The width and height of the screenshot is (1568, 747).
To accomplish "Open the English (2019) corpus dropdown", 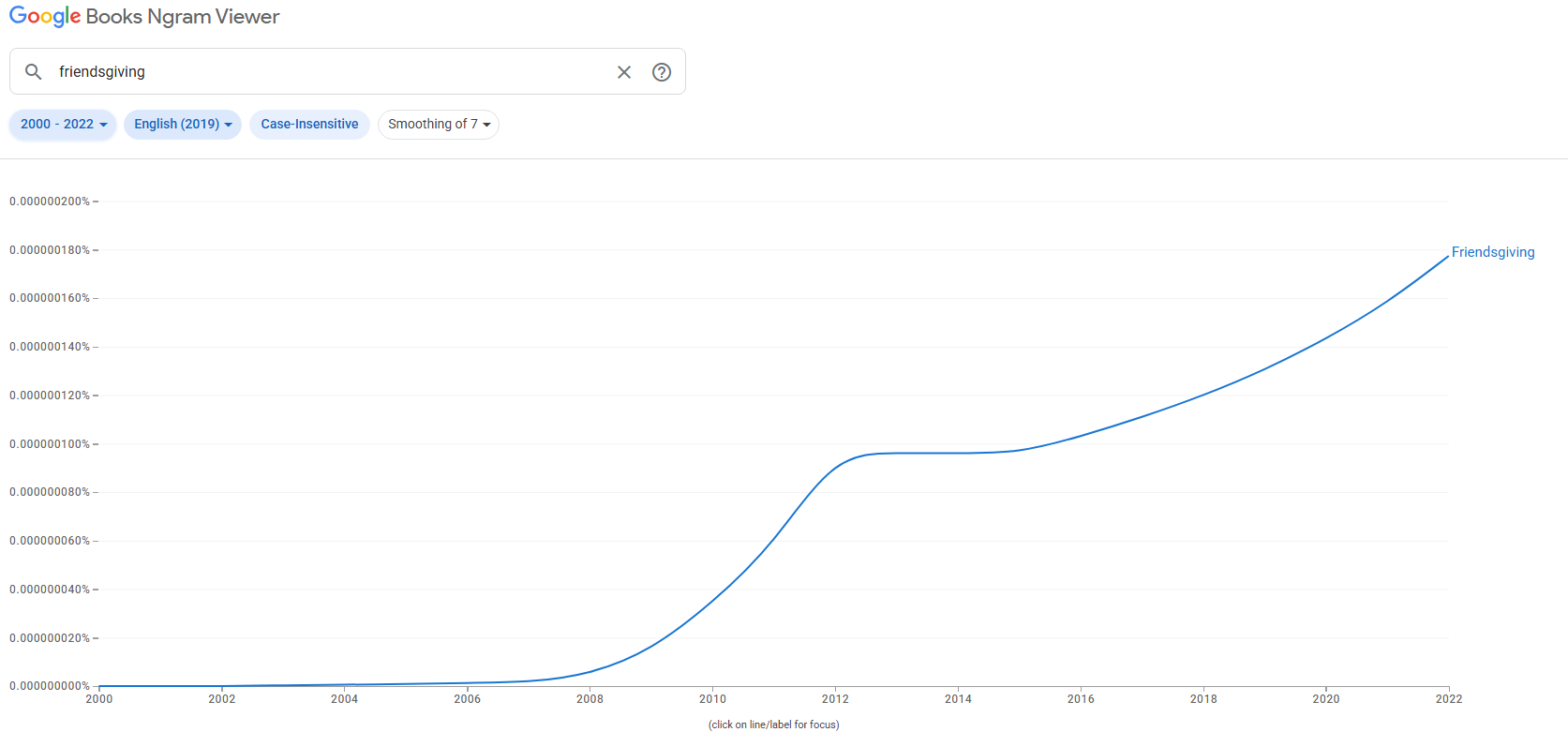I will (x=183, y=124).
